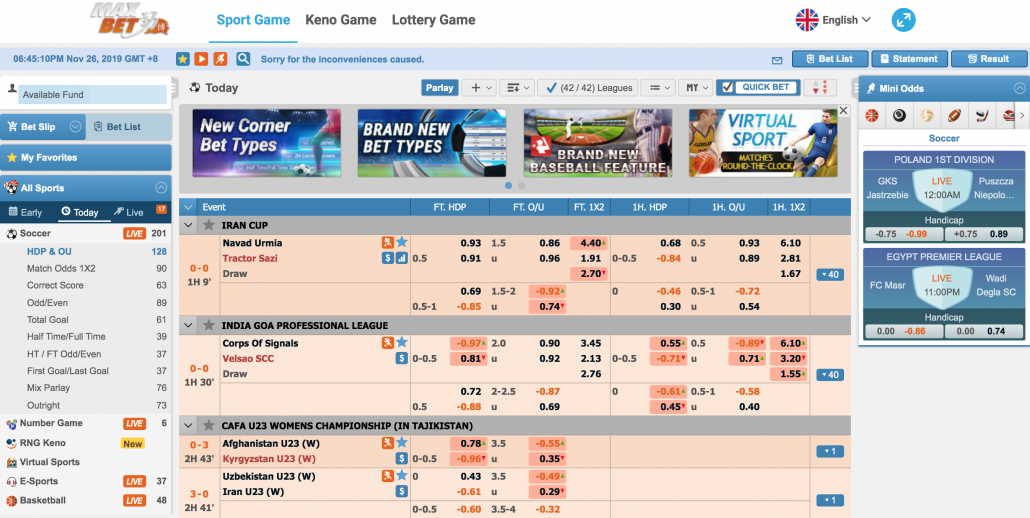Close the promotional banner area
The height and width of the screenshot is (518, 1030).
coord(844,110)
